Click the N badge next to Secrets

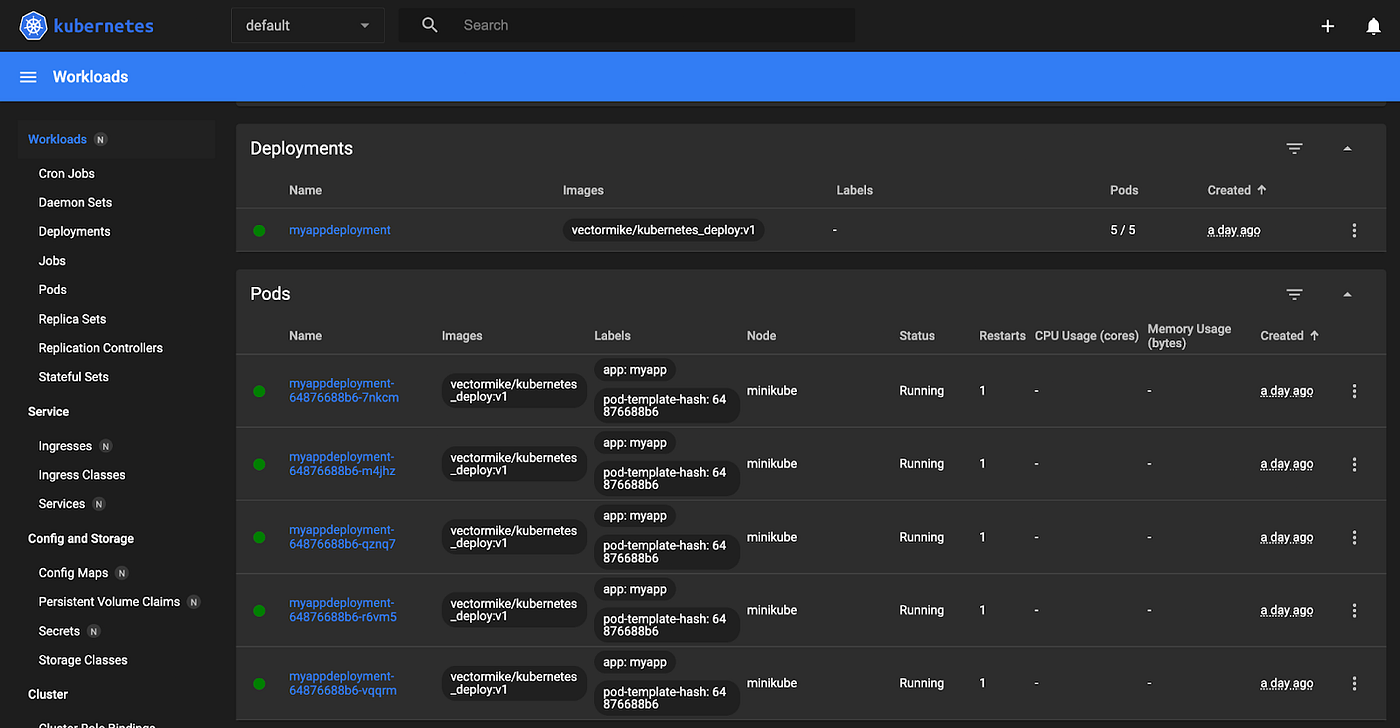point(93,631)
